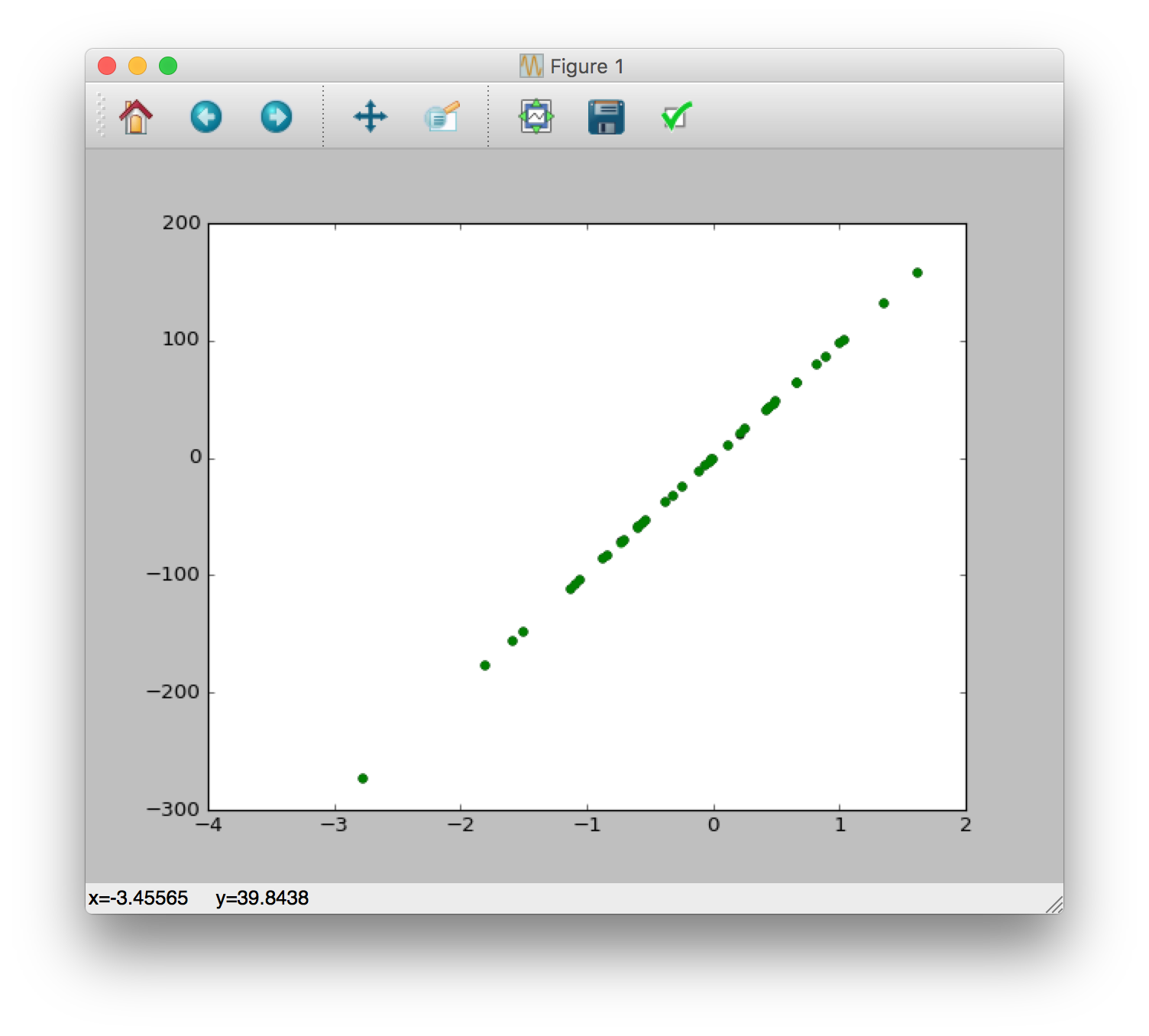The height and width of the screenshot is (1036, 1149).
Task: Maximize the window with the green button
Action: [x=168, y=66]
